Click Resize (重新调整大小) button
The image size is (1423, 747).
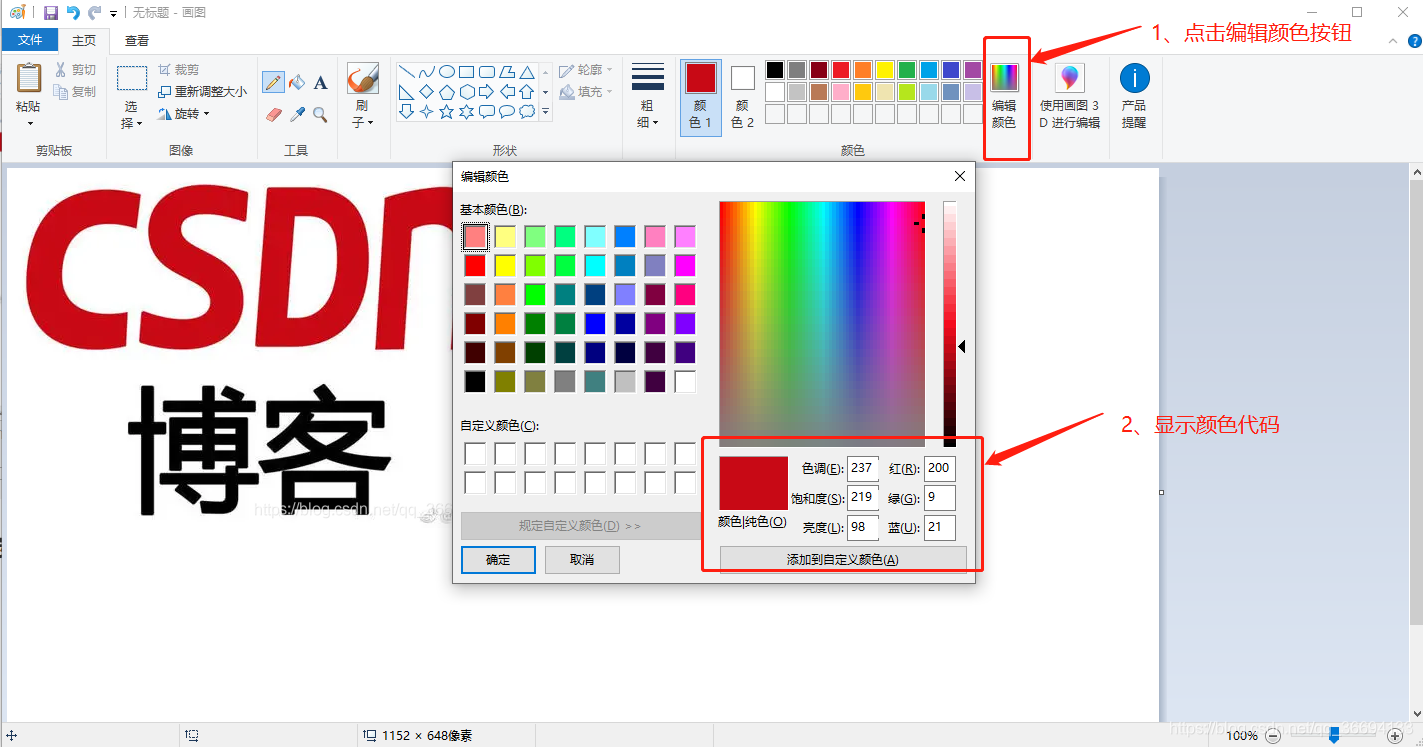pos(202,92)
